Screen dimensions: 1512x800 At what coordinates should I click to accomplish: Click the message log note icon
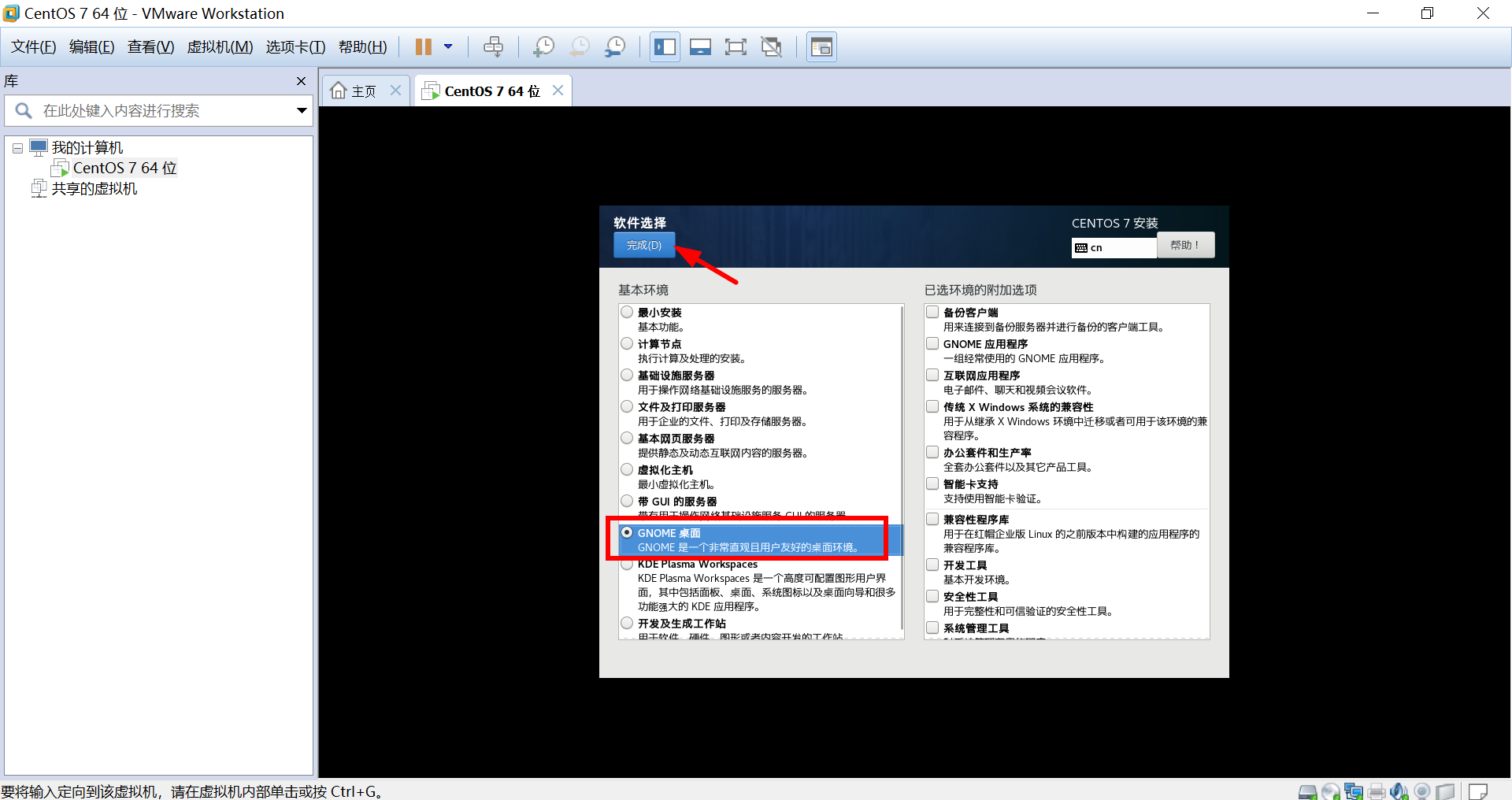pyautogui.click(x=1478, y=791)
